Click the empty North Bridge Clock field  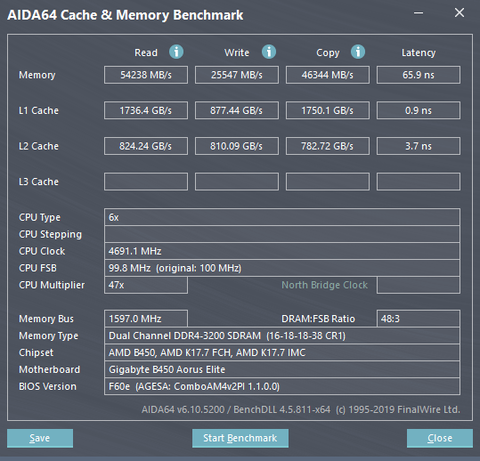pyautogui.click(x=418, y=285)
